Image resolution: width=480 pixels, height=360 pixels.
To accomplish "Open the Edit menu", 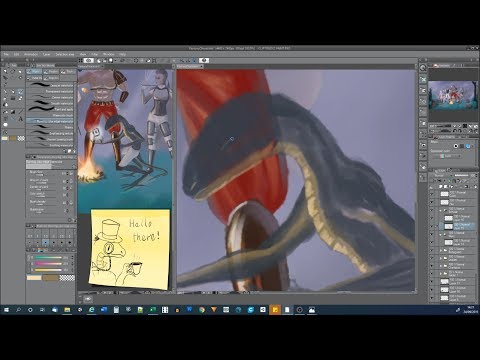I will pyautogui.click(x=16, y=54).
